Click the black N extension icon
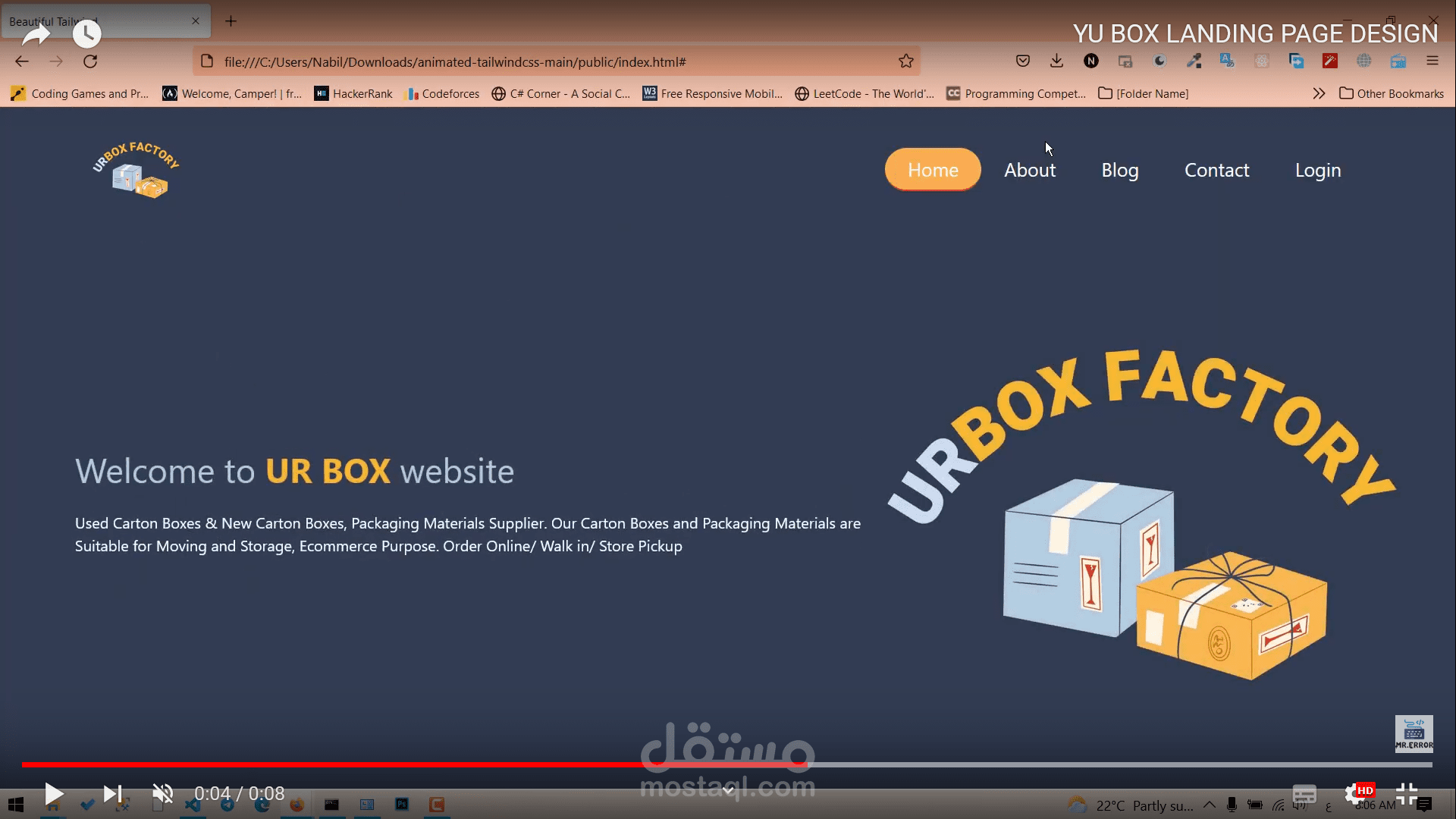 click(x=1091, y=61)
